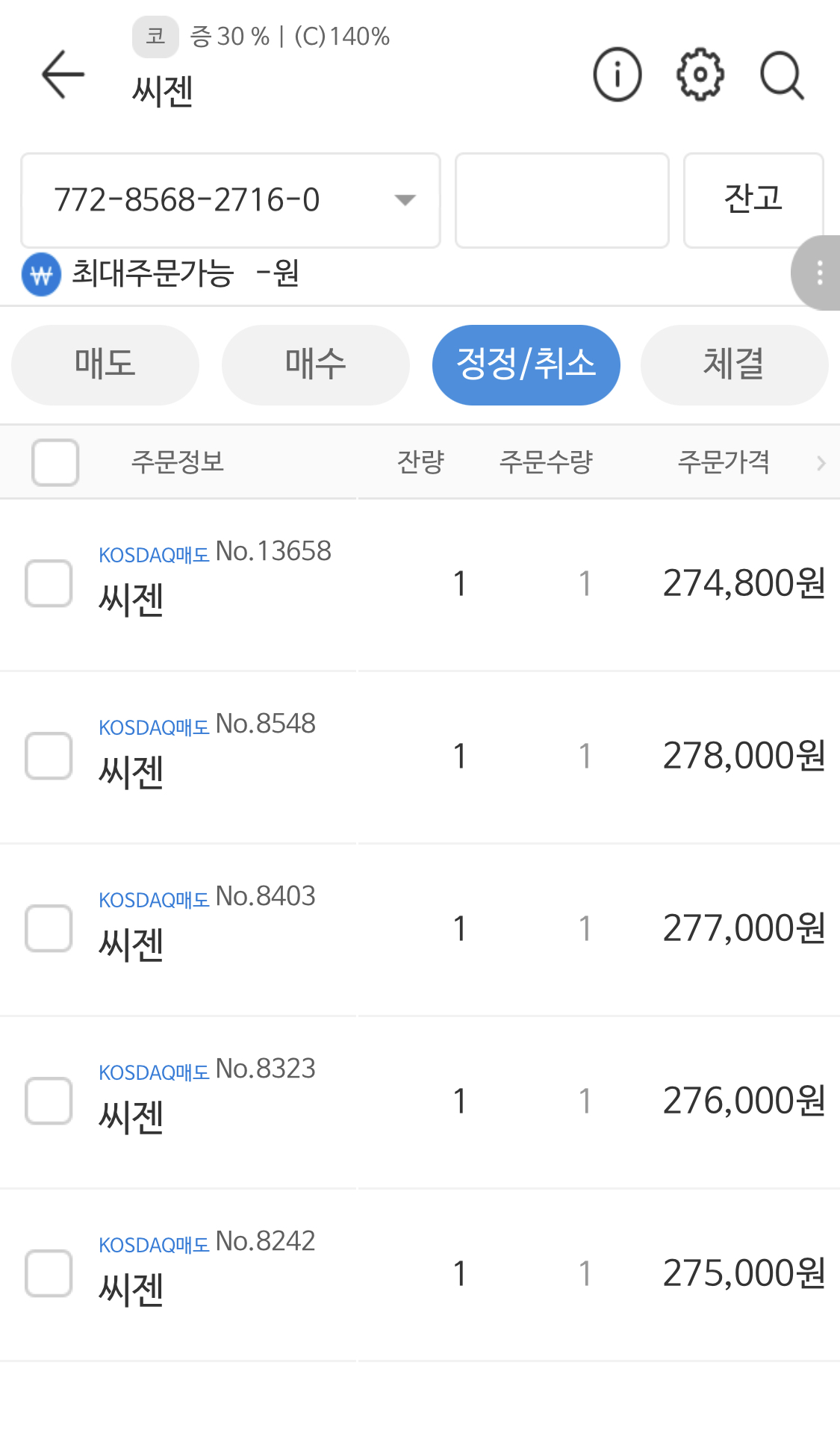Expand more columns with right chevron

[x=821, y=463]
